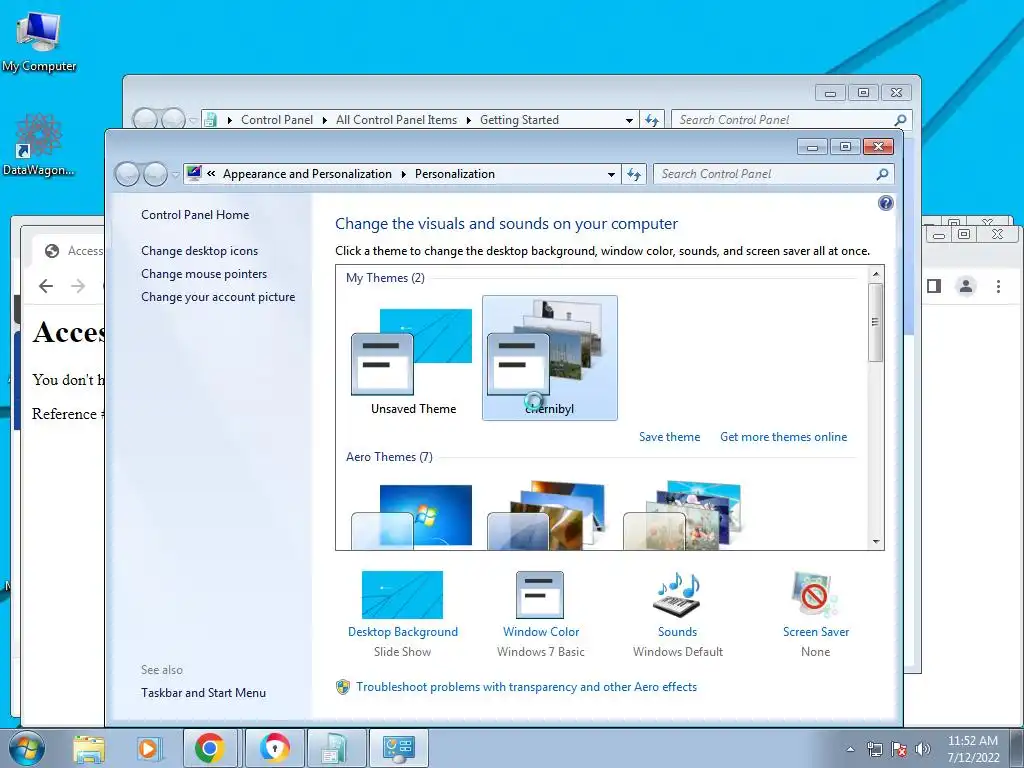The height and width of the screenshot is (768, 1024).
Task: Click the search magnifier in Getting Started window
Action: 900,120
